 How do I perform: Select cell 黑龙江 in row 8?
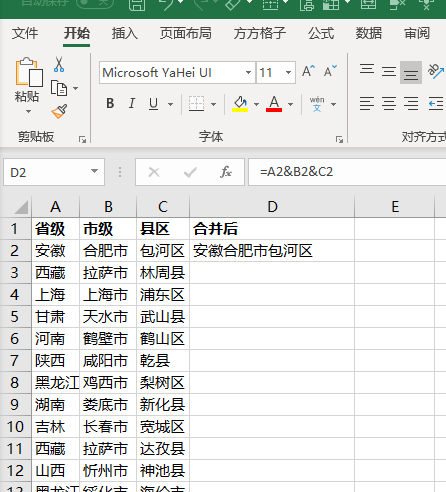tap(56, 383)
